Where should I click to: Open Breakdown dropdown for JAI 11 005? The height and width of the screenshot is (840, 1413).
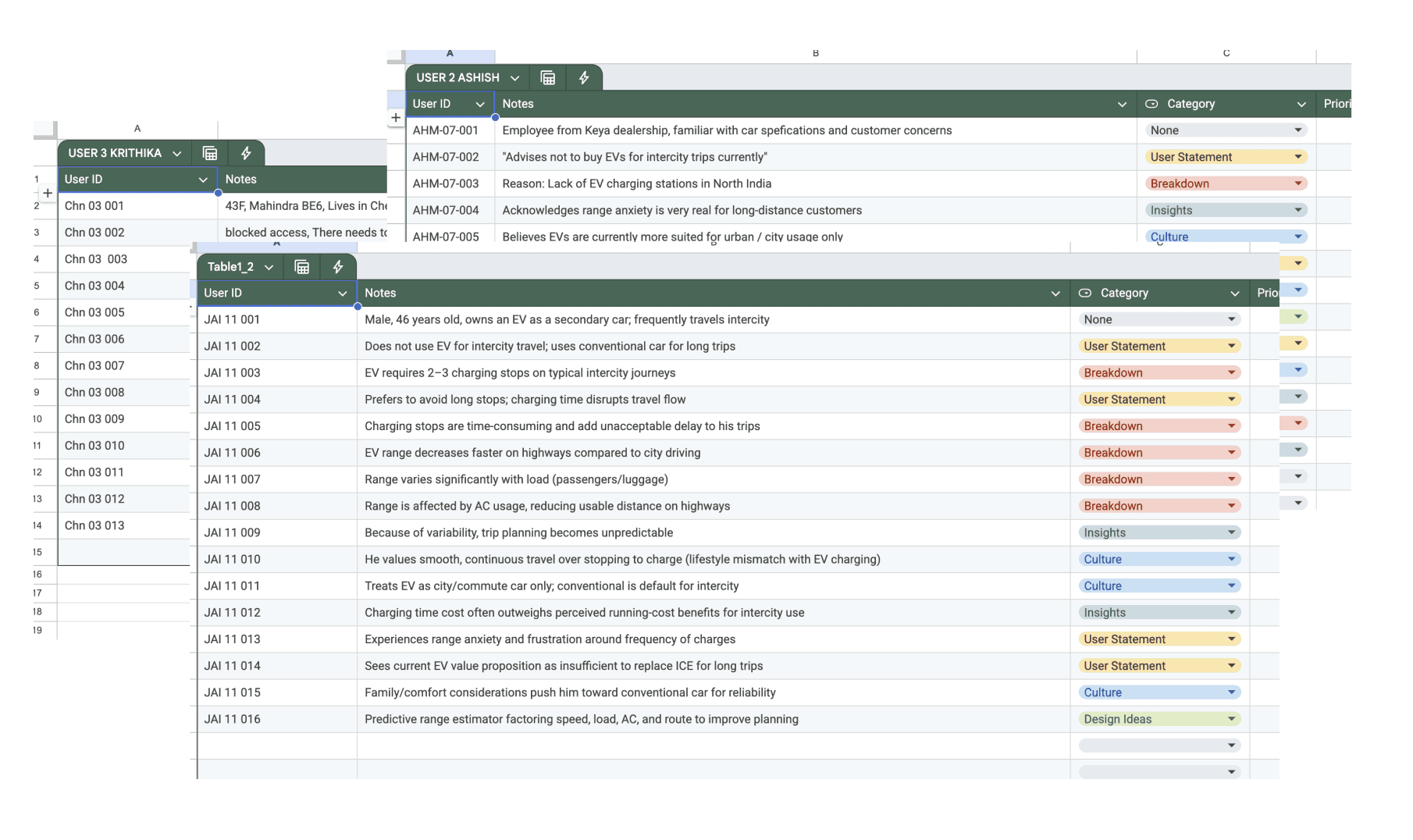coord(1159,425)
